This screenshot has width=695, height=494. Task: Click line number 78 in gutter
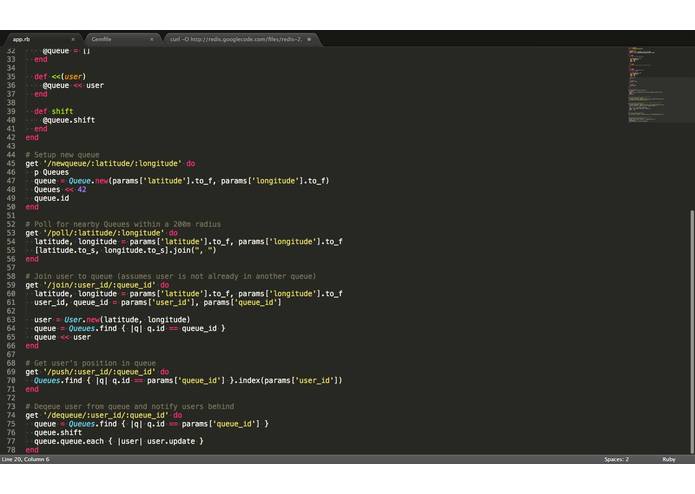11,450
